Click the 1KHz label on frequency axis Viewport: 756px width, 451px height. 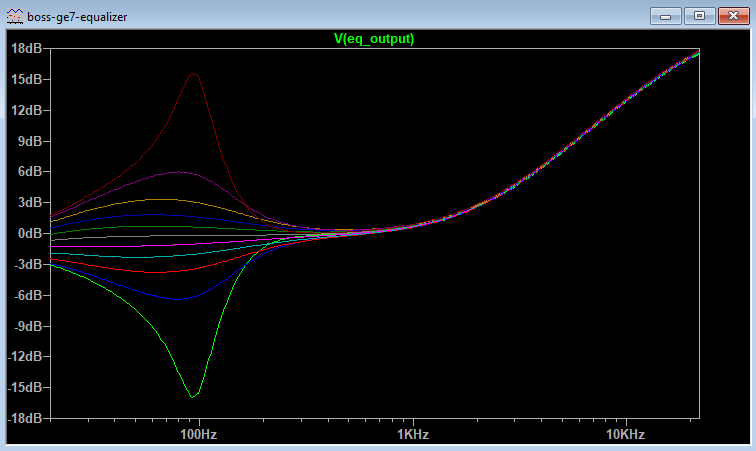tap(413, 435)
